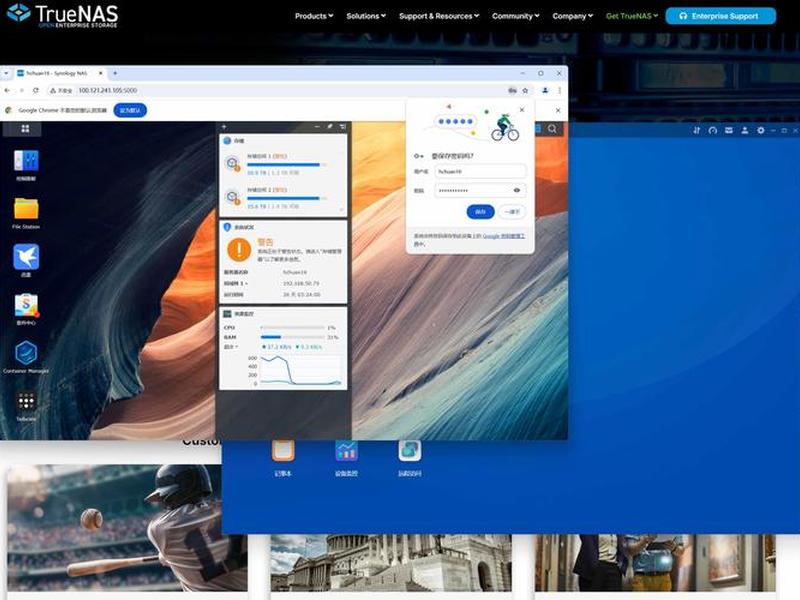Viewport: 800px width, 600px height.
Task: Click the pin icon on the widget panel
Action: click(x=330, y=127)
